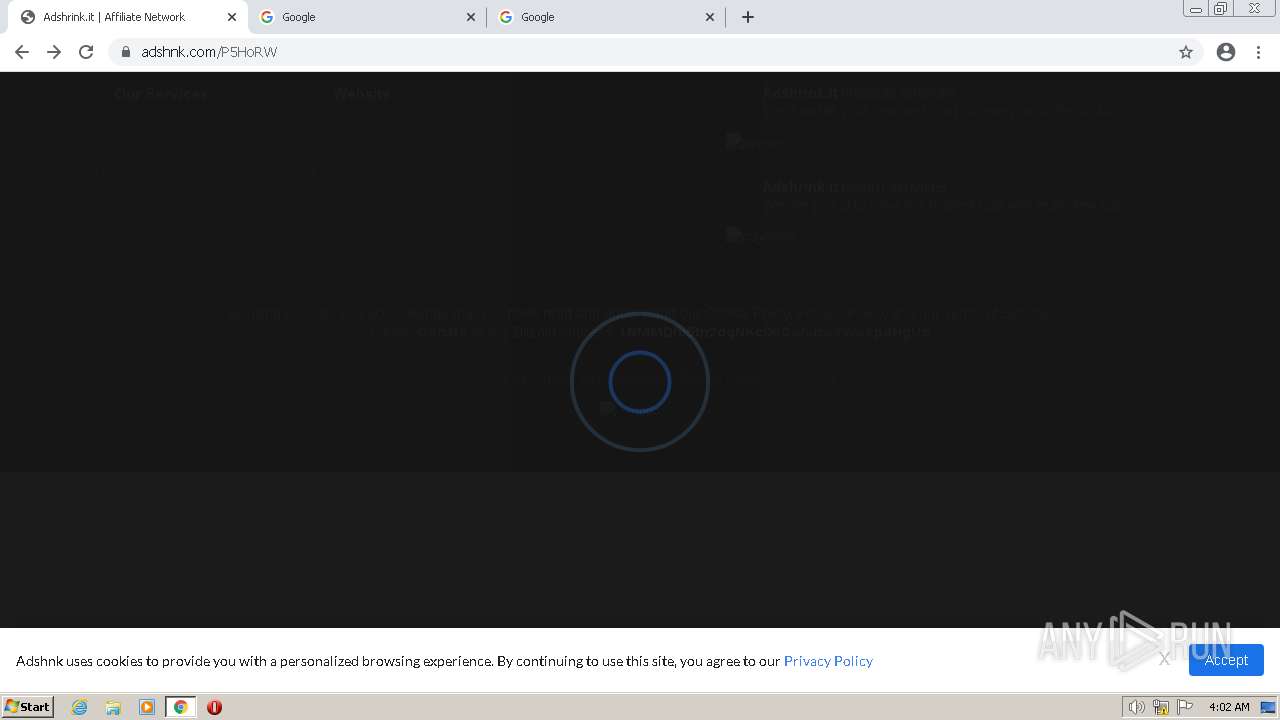The height and width of the screenshot is (720, 1280).
Task: Open Windows Explorer from the taskbar
Action: (x=113, y=707)
